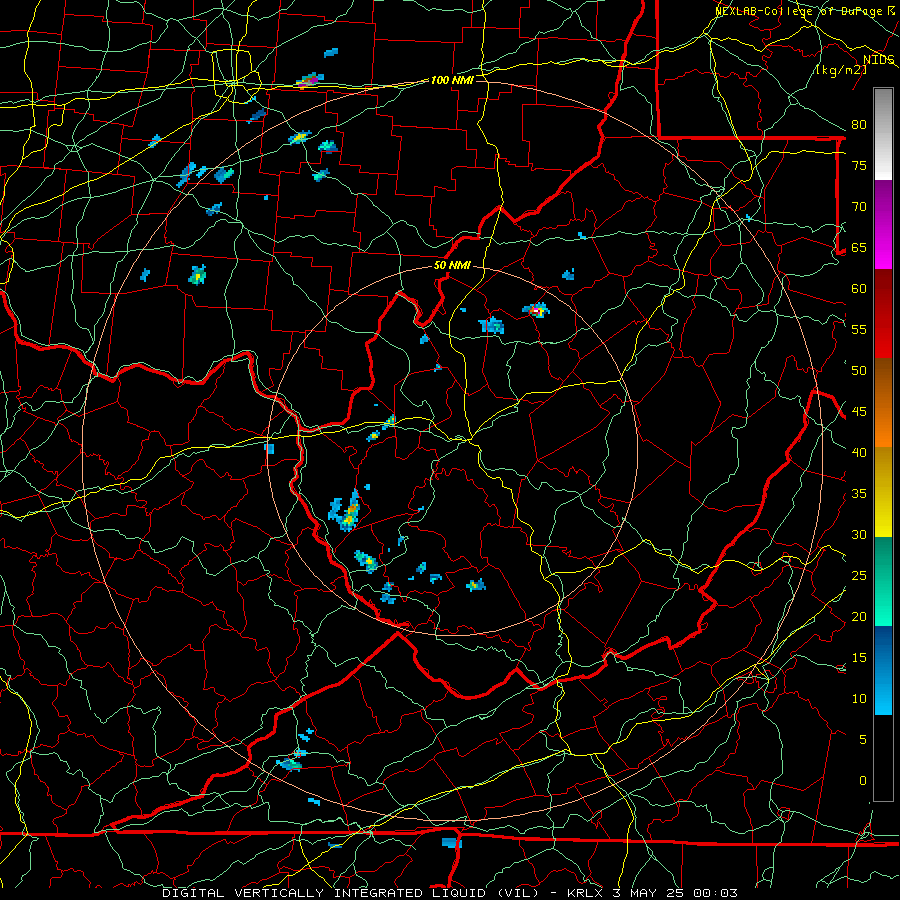This screenshot has height=900, width=900.
Task: Select the "80" value on the VIL scale
Action: tap(859, 125)
